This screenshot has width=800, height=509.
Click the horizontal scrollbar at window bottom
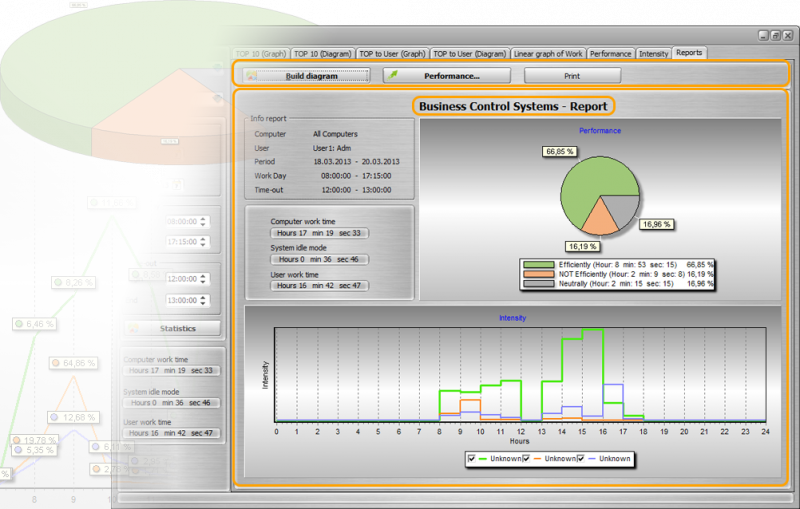(455, 498)
